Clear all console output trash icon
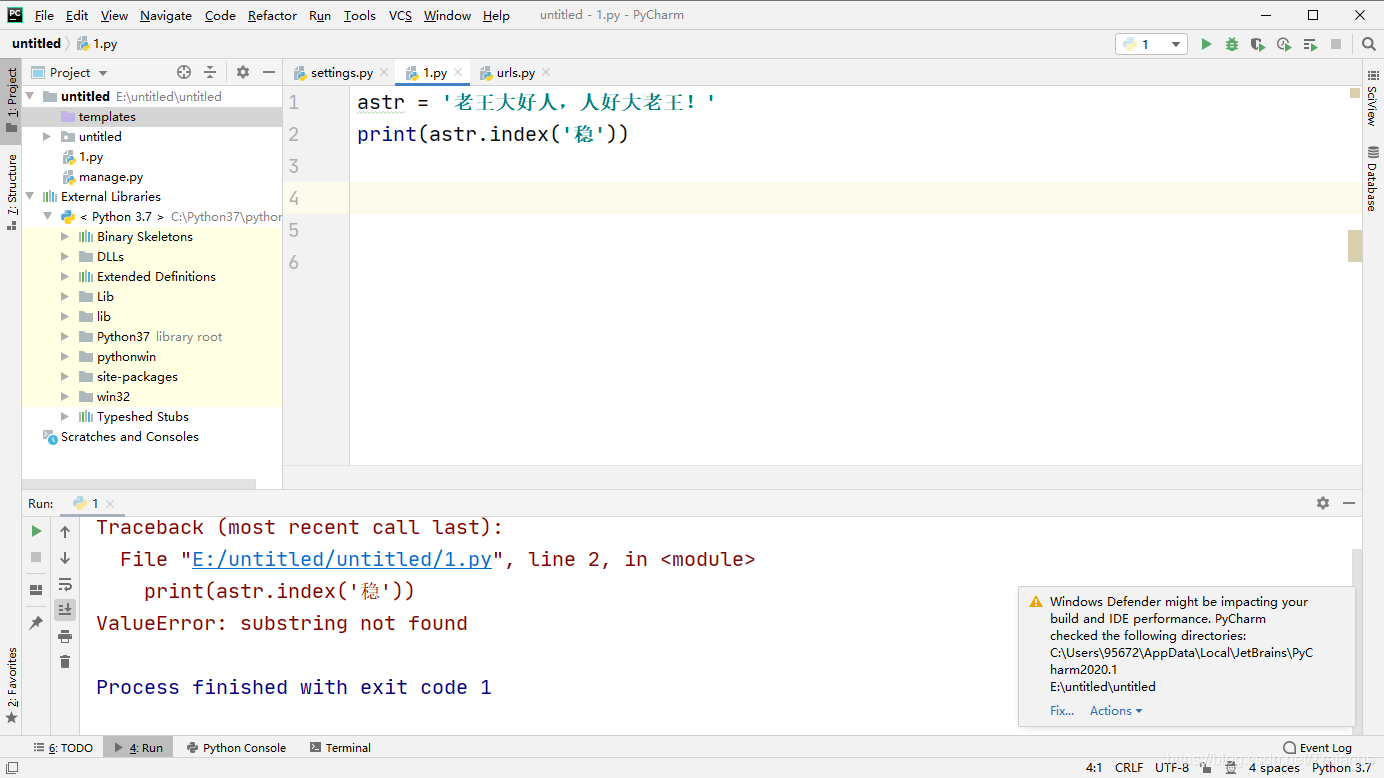 (65, 662)
